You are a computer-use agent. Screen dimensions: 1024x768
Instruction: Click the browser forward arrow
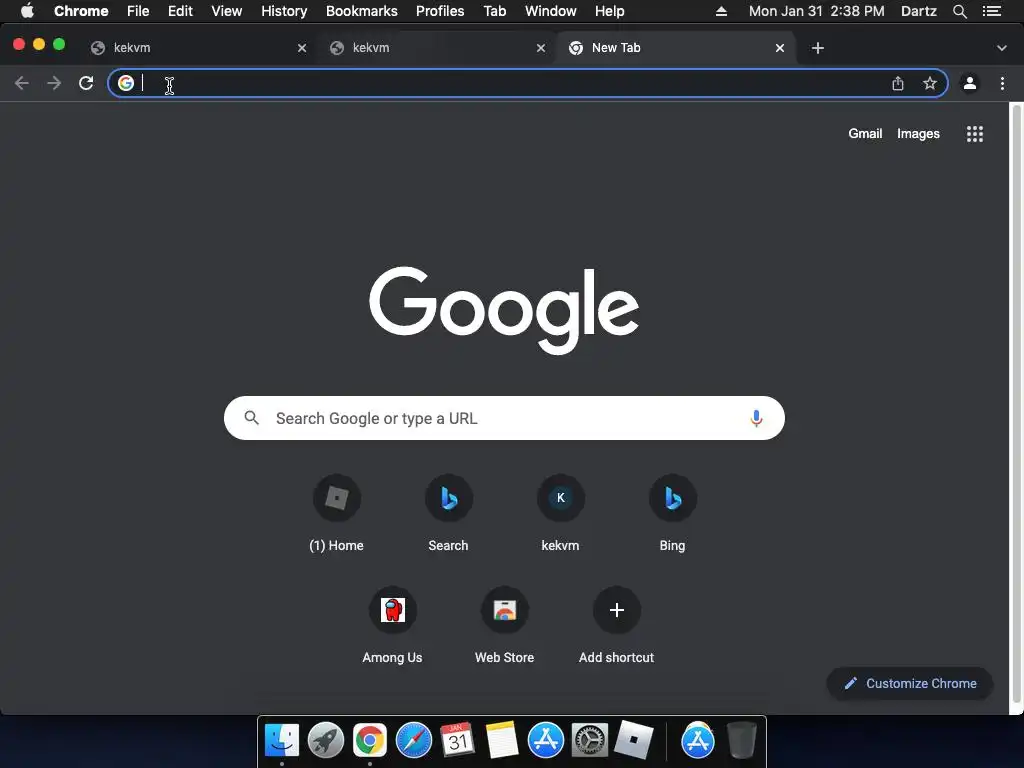(x=54, y=83)
